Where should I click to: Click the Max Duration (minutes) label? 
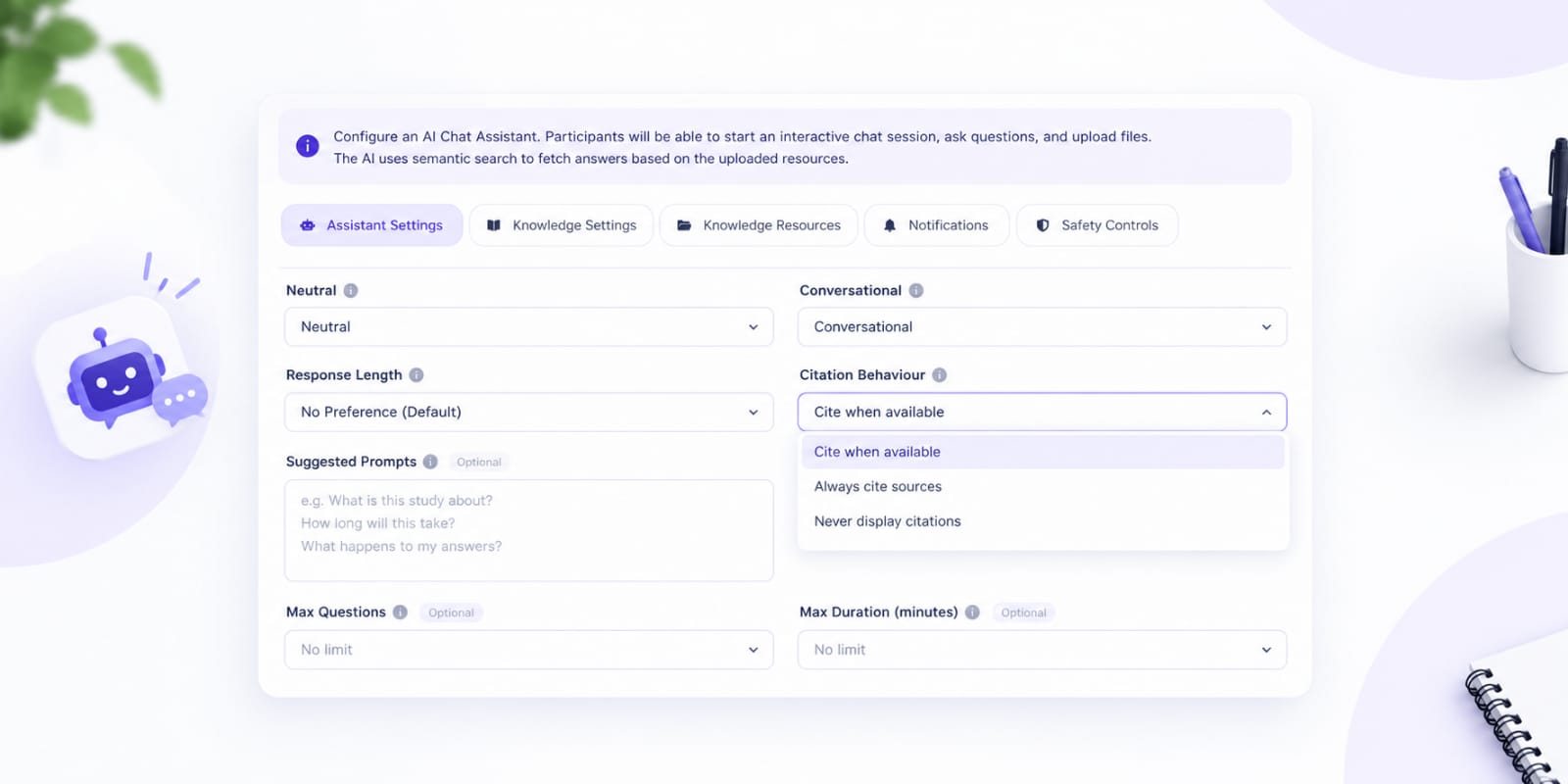pyautogui.click(x=879, y=612)
